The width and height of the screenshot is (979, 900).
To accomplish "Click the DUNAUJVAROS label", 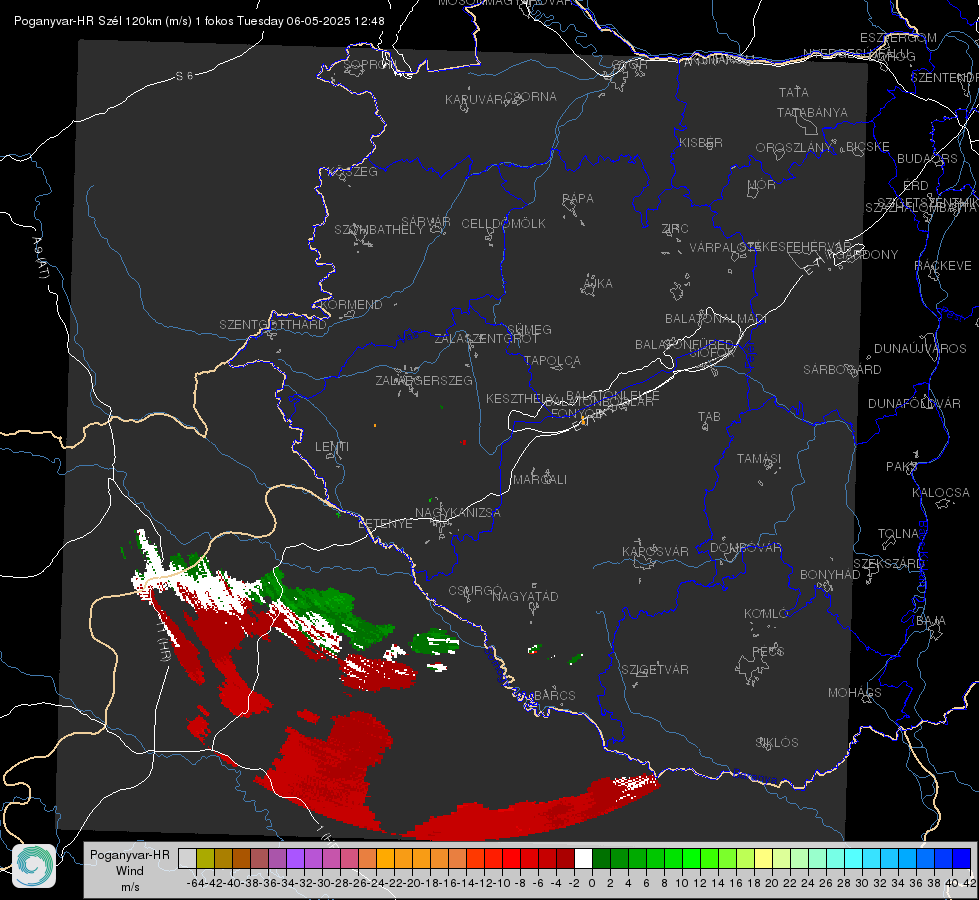I will point(920,349).
